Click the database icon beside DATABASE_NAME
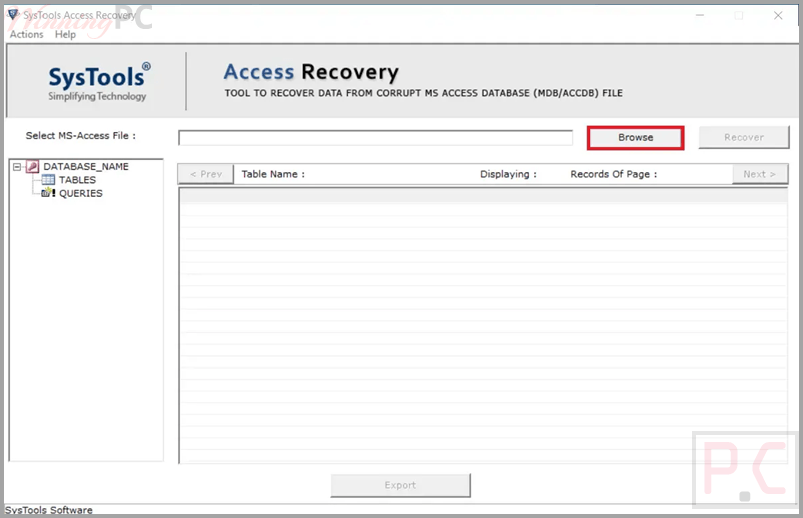The width and height of the screenshot is (803, 518). [x=32, y=167]
